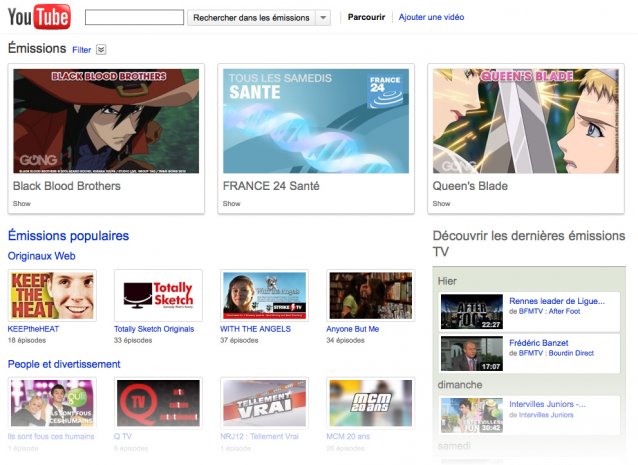Open Q TV show thumbnail
The width and height of the screenshot is (638, 465).
158,403
